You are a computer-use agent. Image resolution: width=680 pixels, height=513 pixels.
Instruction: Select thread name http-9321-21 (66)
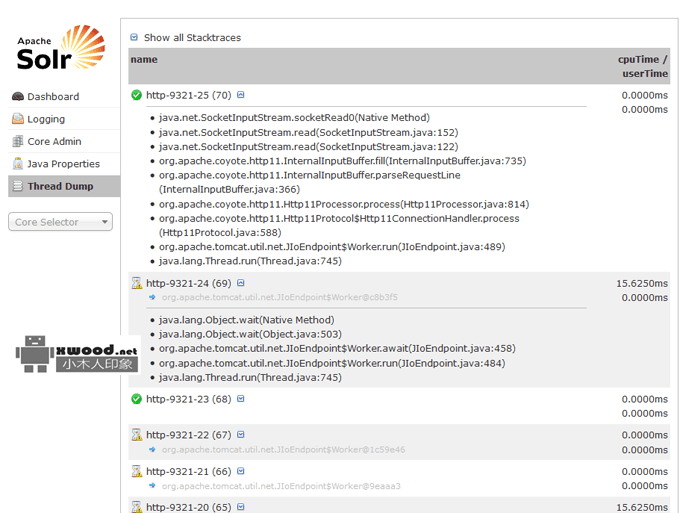pos(188,471)
